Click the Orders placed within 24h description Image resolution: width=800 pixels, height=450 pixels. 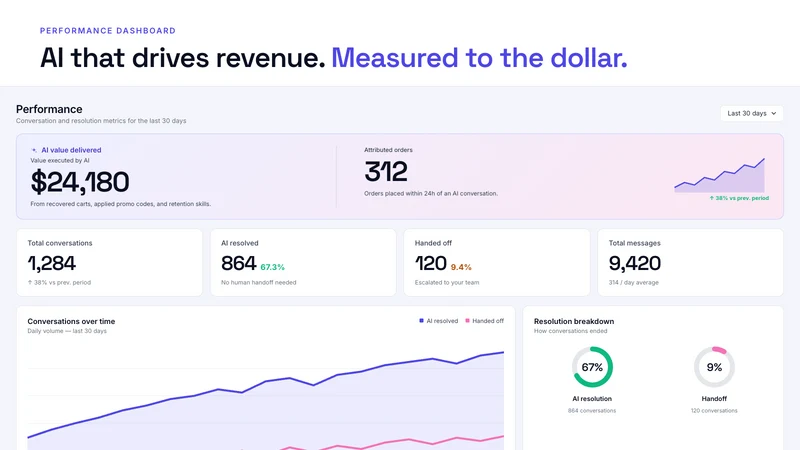(431, 193)
